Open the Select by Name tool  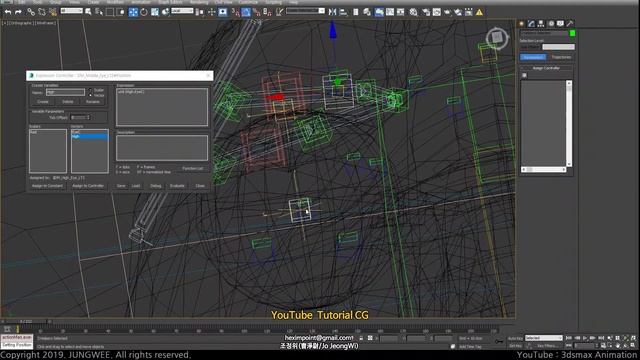[x=99, y=12]
